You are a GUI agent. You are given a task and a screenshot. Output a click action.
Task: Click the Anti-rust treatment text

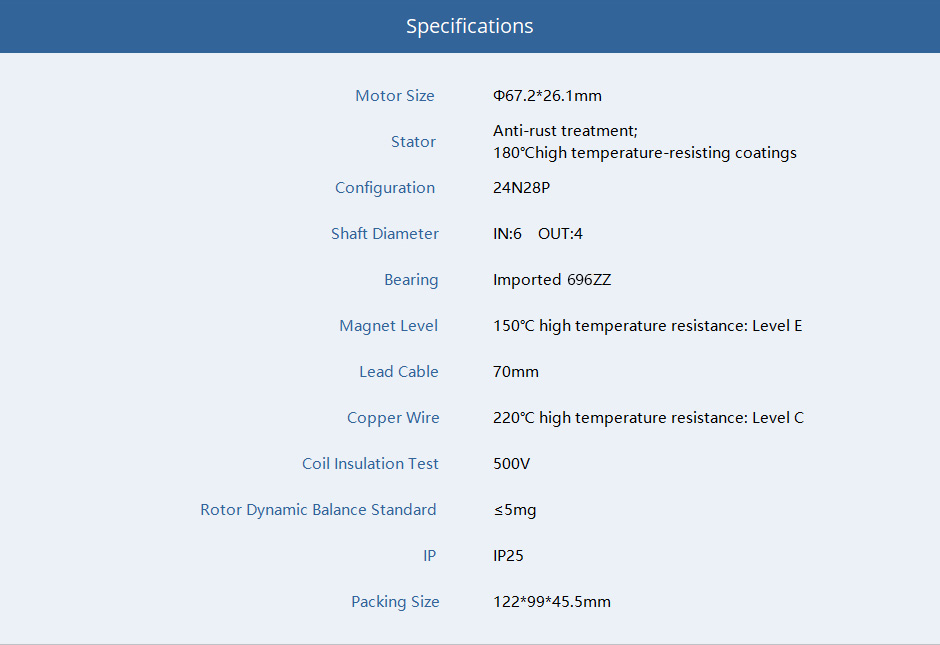565,131
